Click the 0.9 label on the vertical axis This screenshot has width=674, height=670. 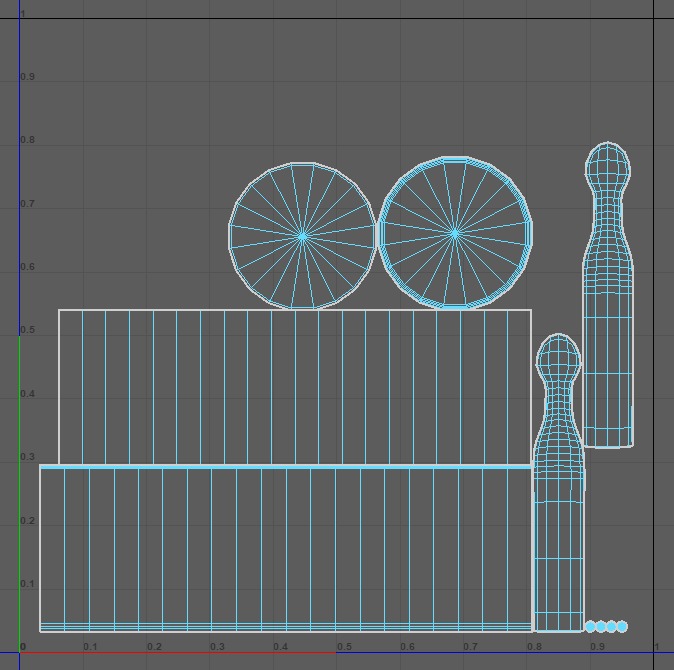tap(28, 77)
